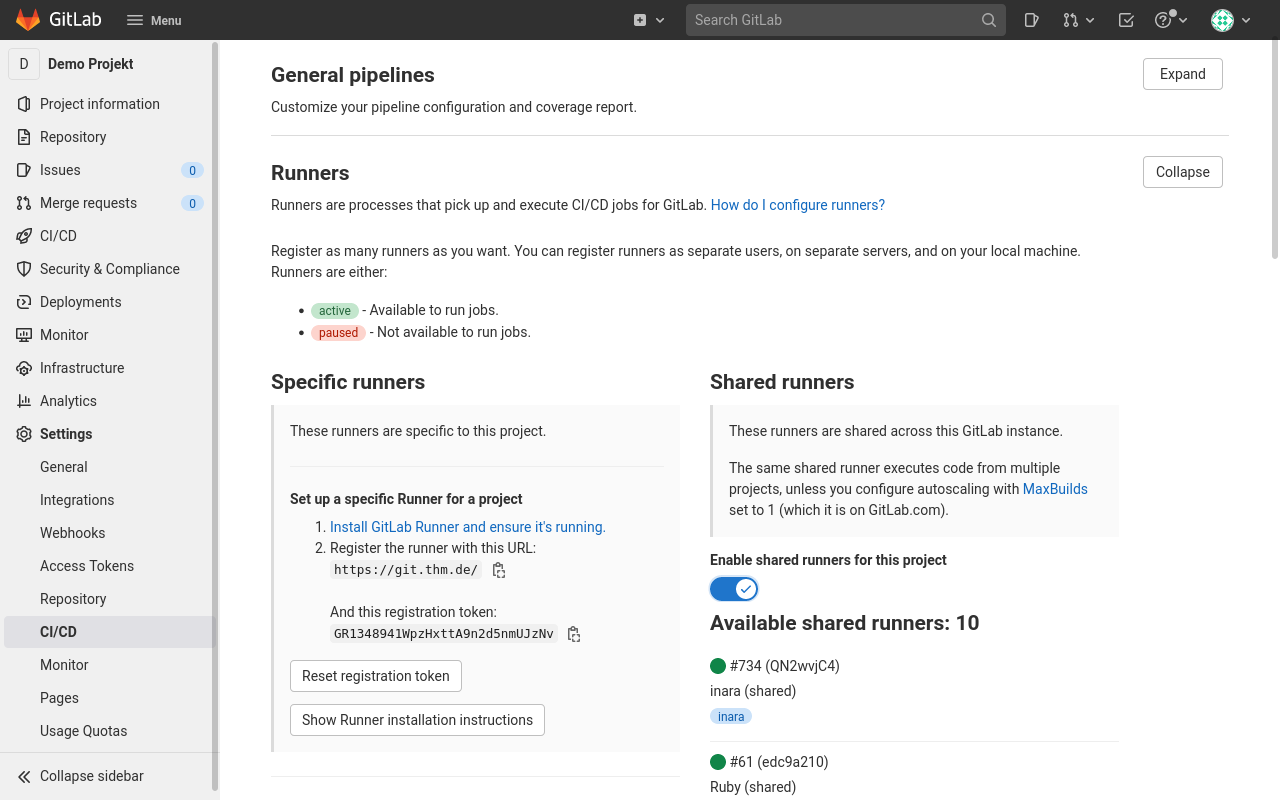Click the sidebar scrollbar
This screenshot has width=1280, height=800.
(x=215, y=415)
